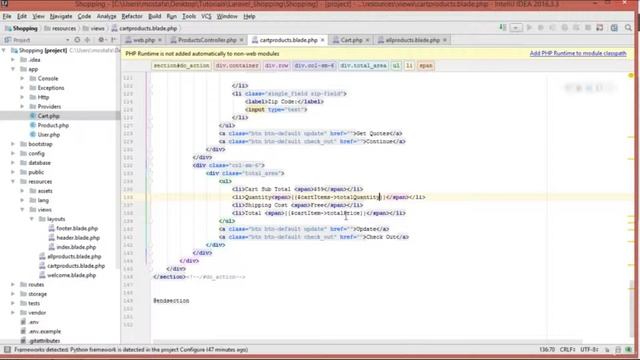Click resources in the navigation bar
Viewport: 640px width, 360px height.
click(60, 28)
